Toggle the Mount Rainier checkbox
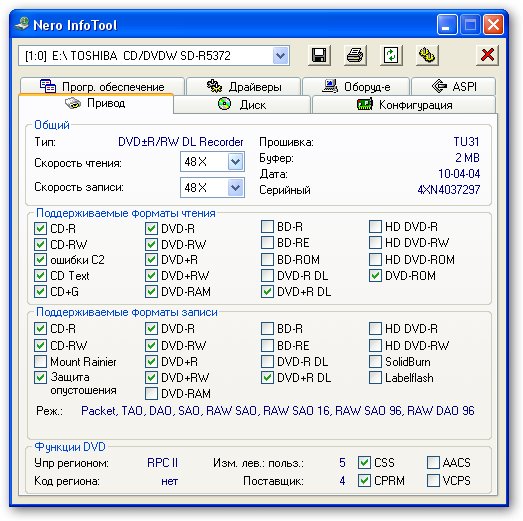 41,362
